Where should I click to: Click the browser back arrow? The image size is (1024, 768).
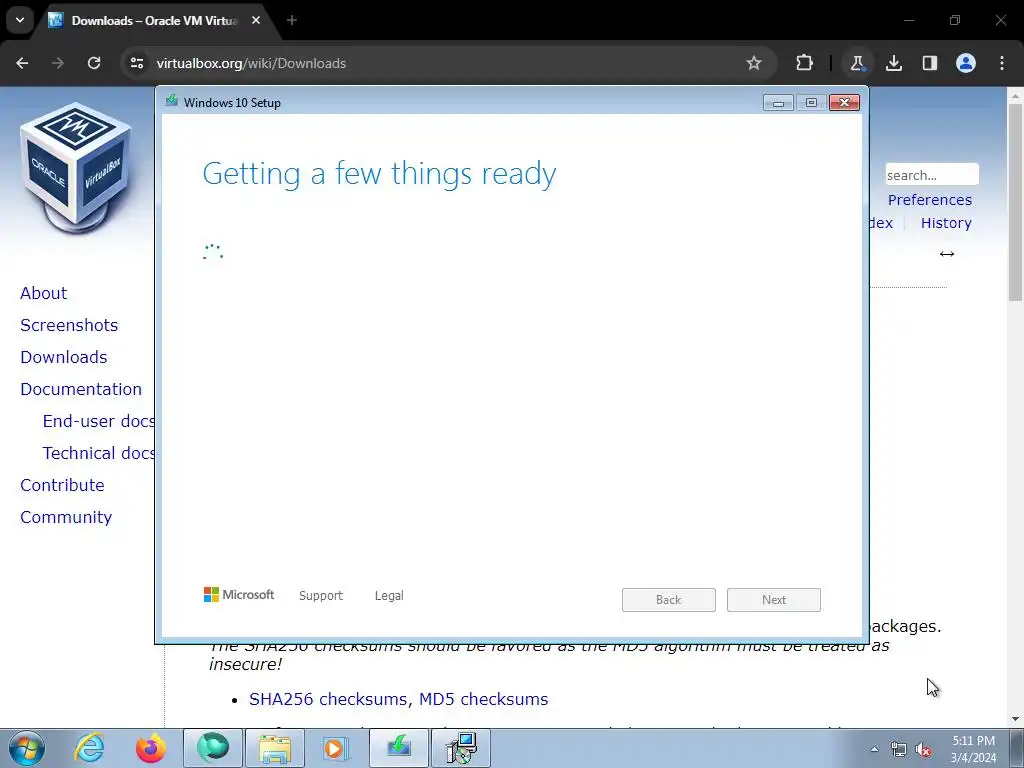[x=22, y=63]
